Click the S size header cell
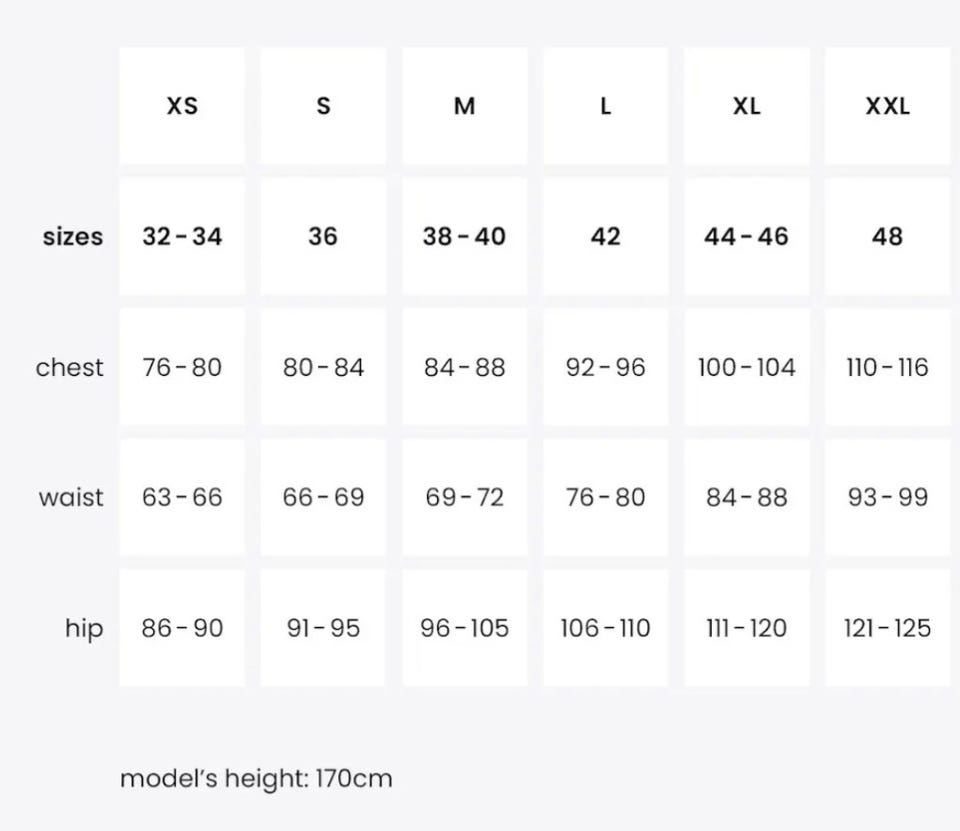 [x=323, y=106]
